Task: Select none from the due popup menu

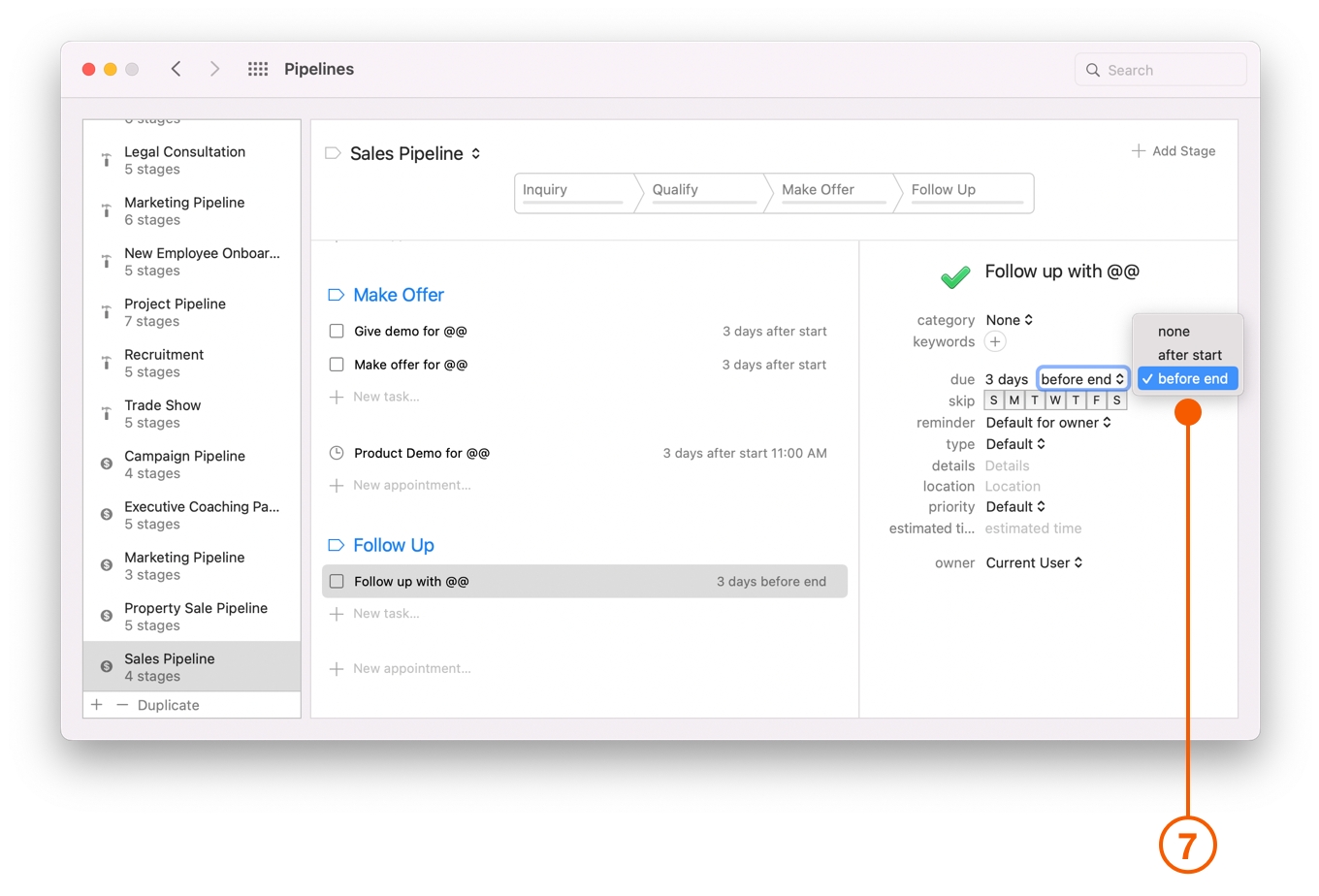Action: 1174,331
